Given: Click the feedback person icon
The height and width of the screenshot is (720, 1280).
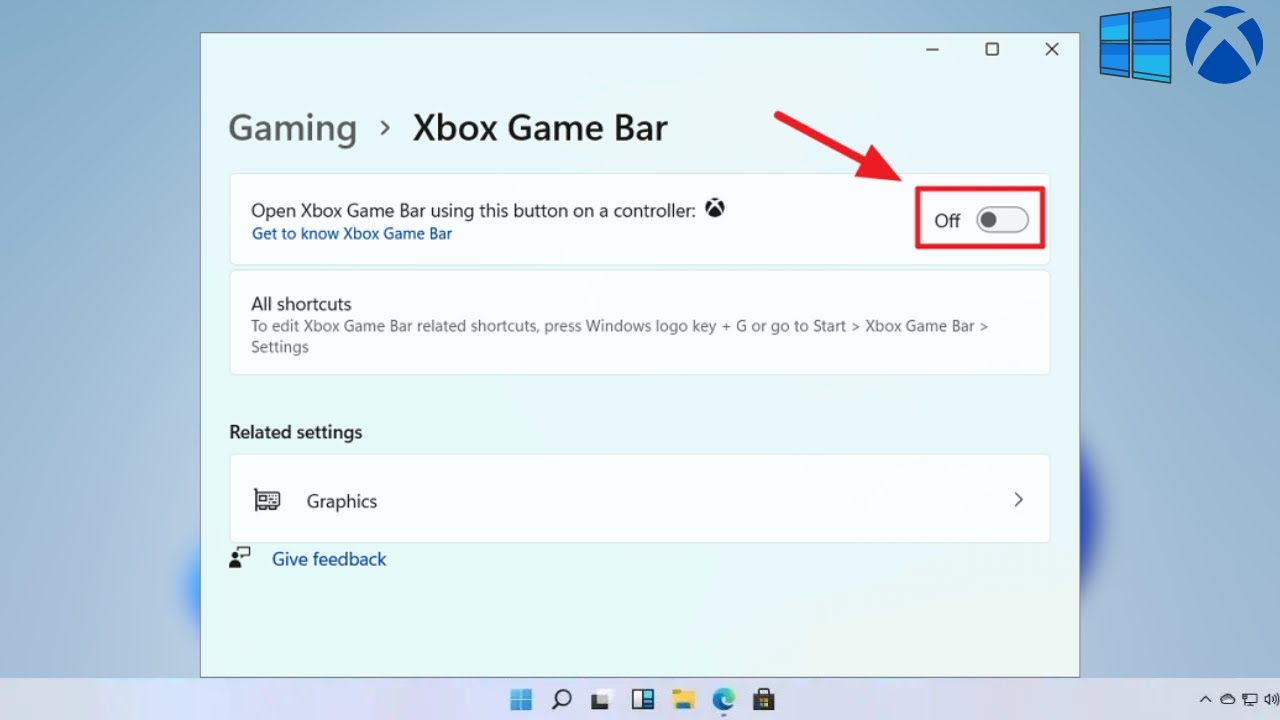Looking at the screenshot, I should coord(239,558).
